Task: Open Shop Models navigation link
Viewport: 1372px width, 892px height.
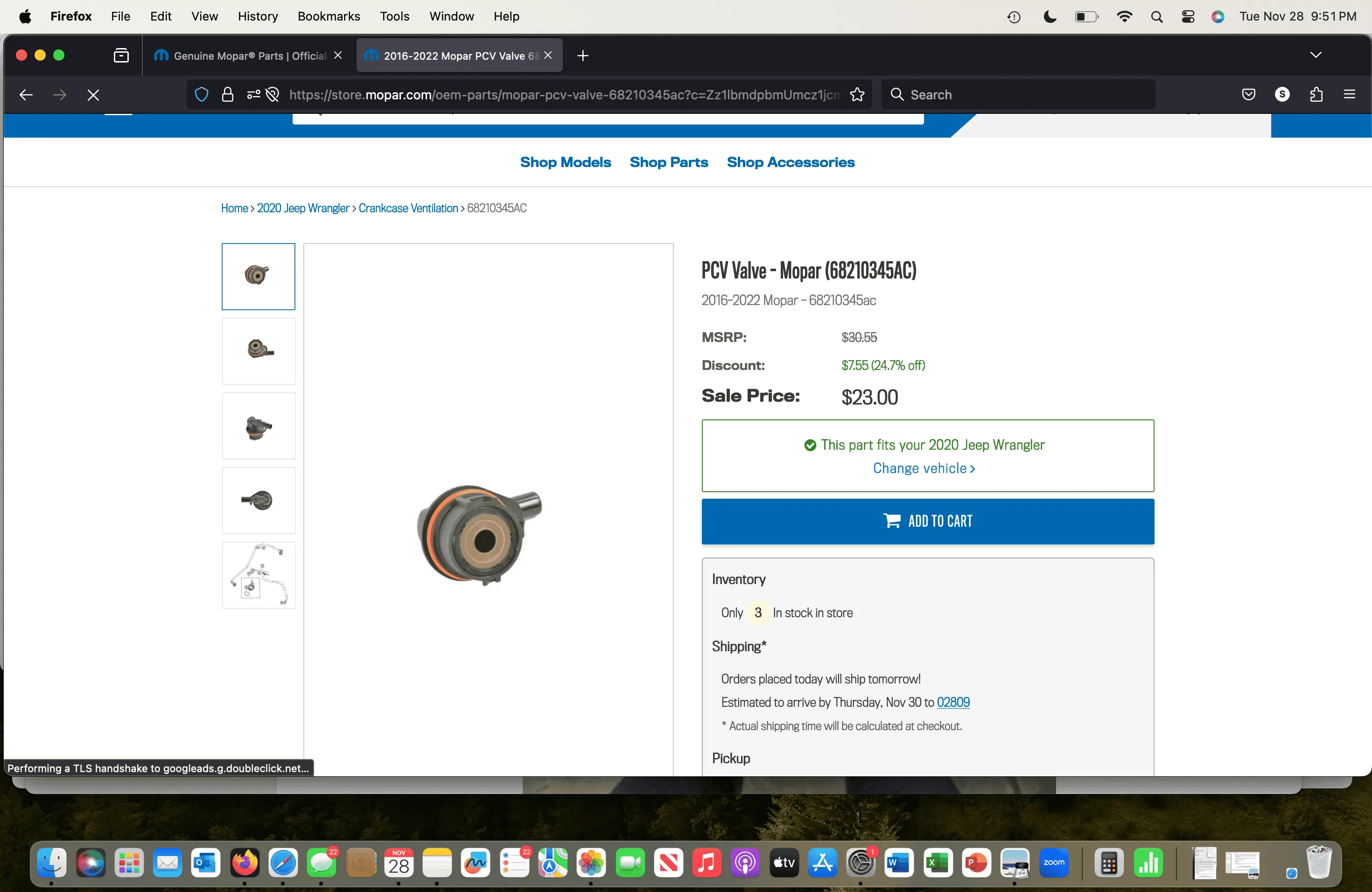Action: point(565,162)
